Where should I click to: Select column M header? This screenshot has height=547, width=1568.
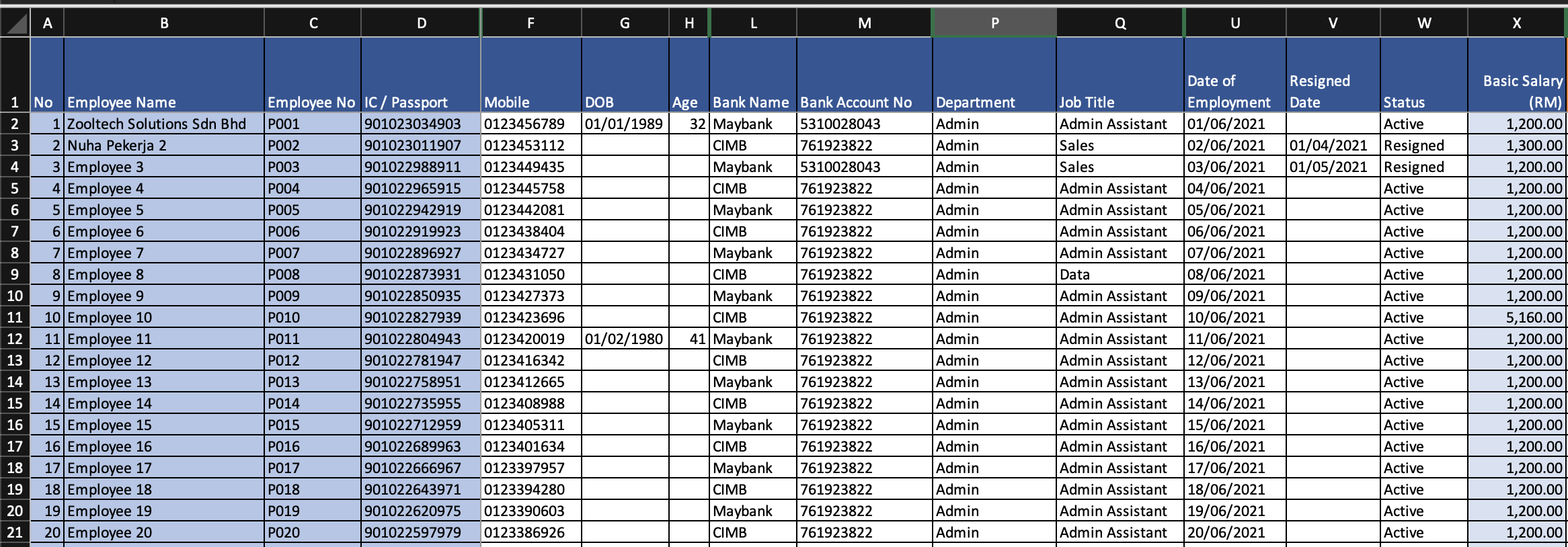point(865,23)
